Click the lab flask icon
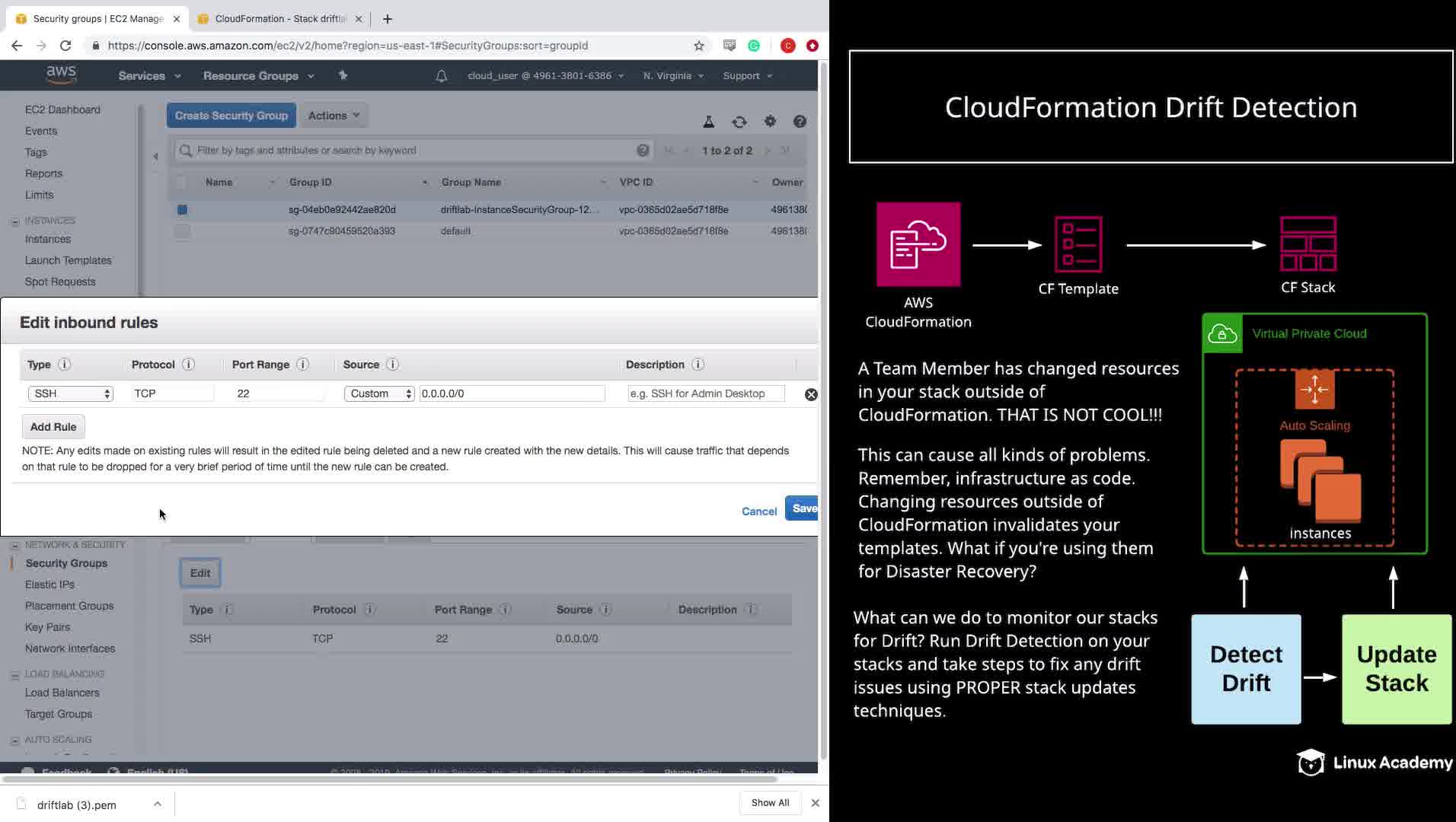This screenshot has width=1456, height=822. (x=708, y=122)
